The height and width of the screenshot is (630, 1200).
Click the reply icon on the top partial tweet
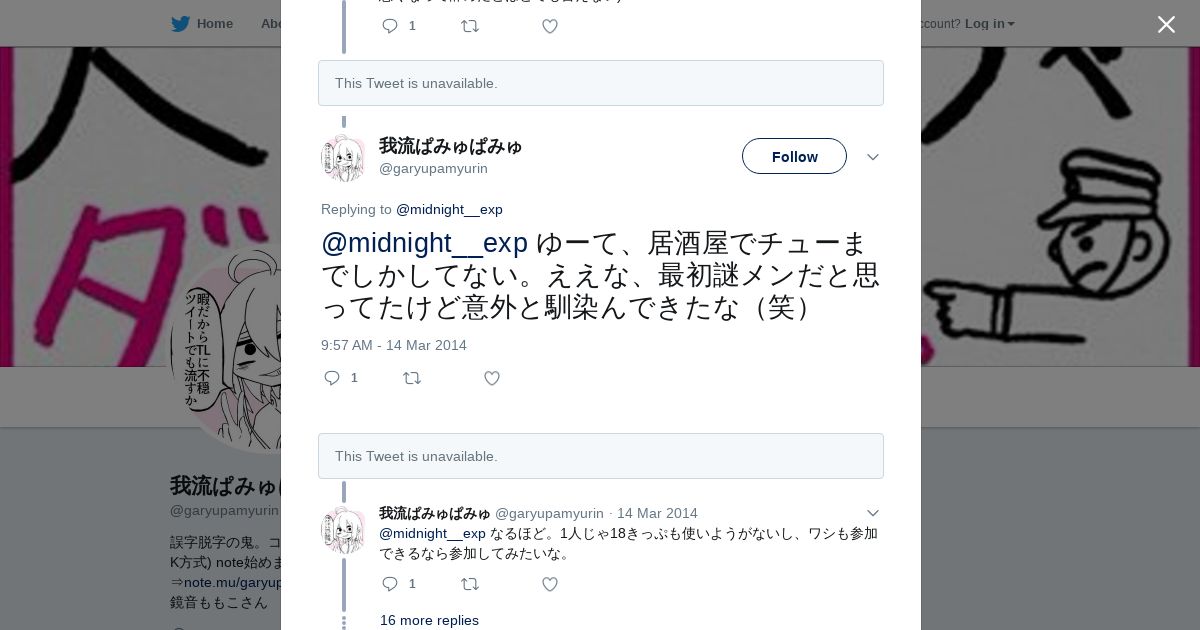391,26
